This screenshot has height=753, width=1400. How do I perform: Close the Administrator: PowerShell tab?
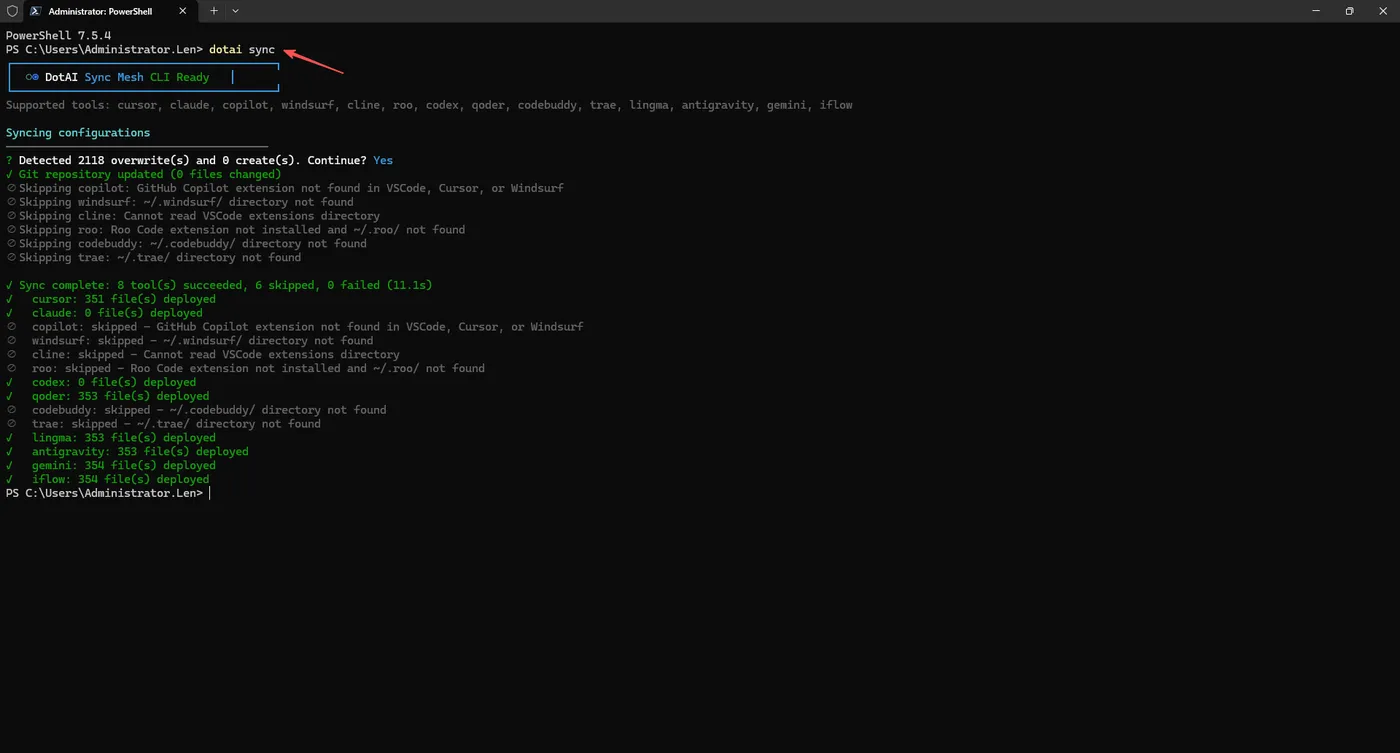182,11
